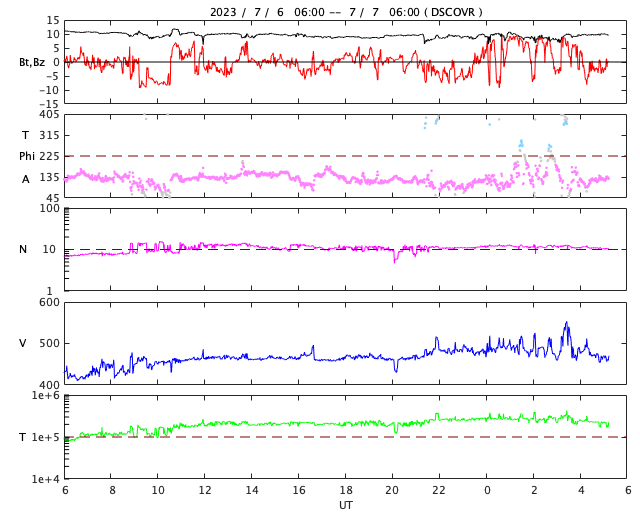Click the 600 tick label on speed panel
The height and width of the screenshot is (512, 640).
[49, 303]
